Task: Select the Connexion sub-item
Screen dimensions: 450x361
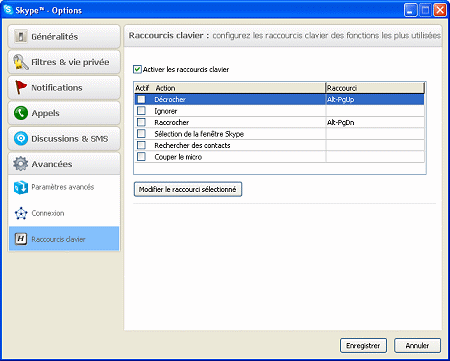Action: coord(64,213)
